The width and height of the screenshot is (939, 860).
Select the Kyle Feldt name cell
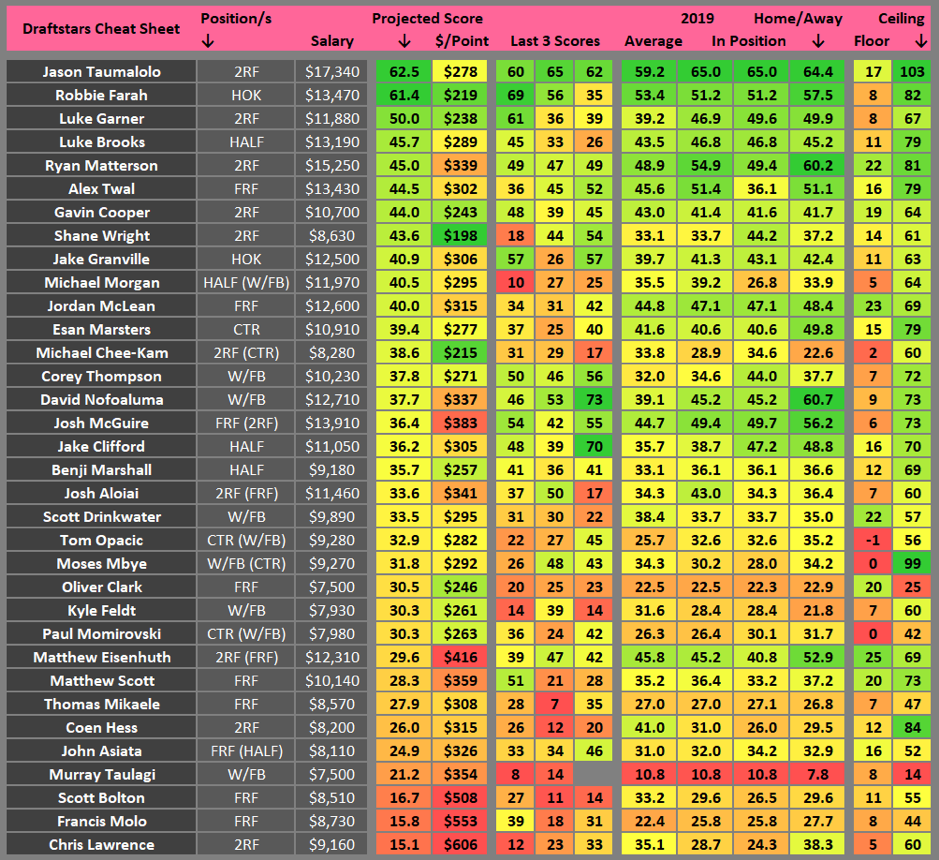101,610
